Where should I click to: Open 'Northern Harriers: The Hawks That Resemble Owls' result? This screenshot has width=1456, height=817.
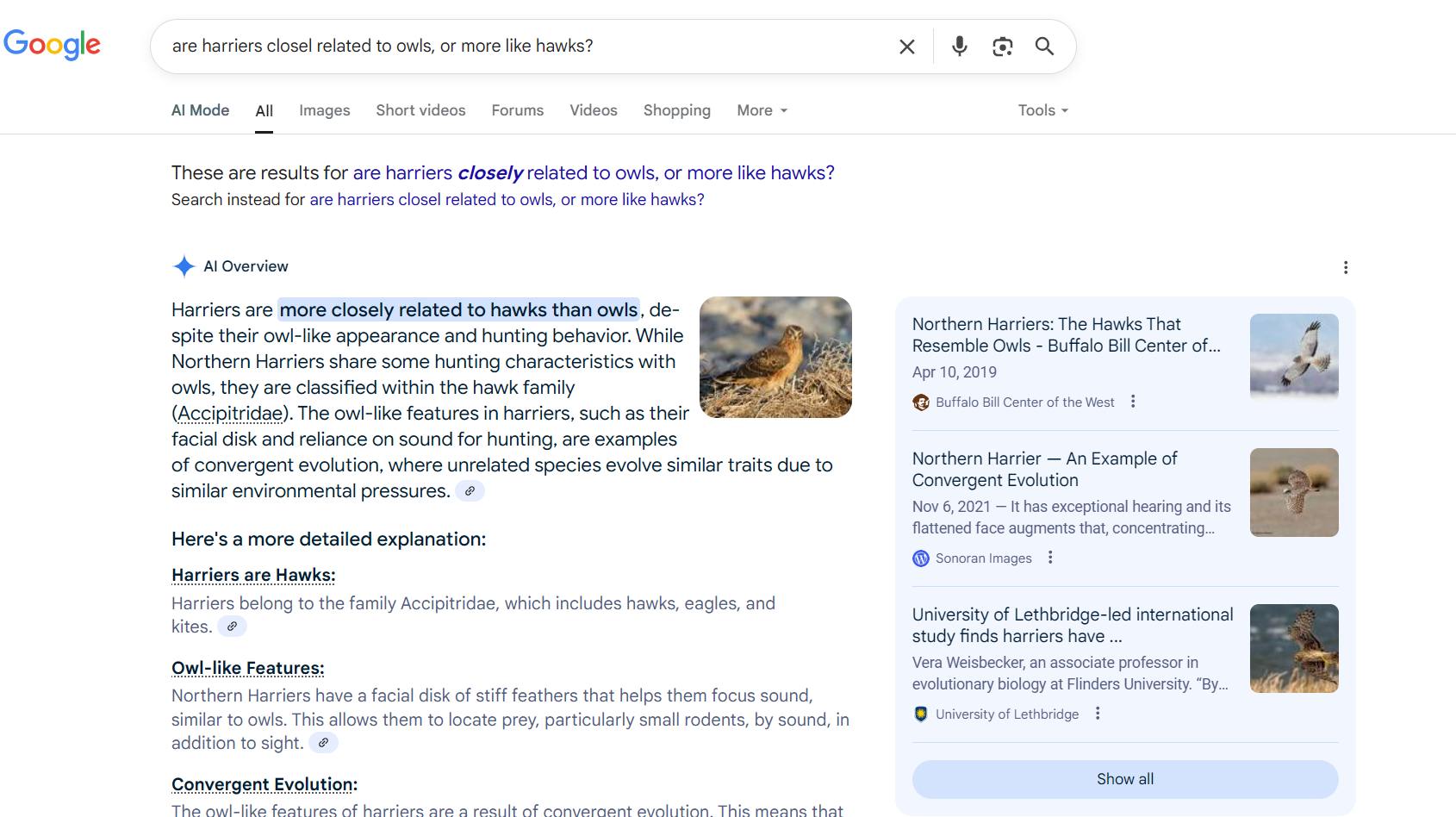click(x=1067, y=335)
